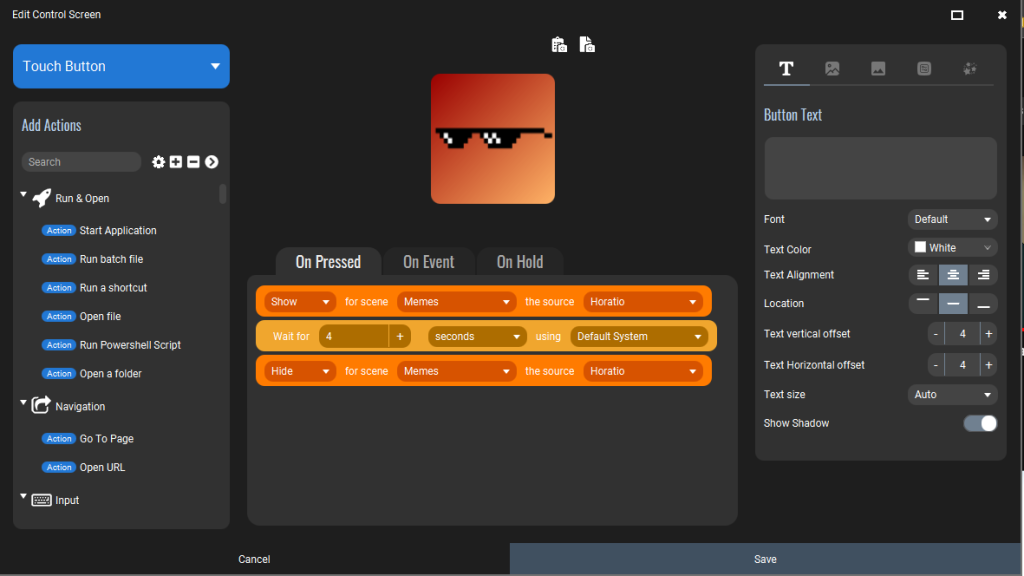Open the Memes scene dropdown
The width and height of the screenshot is (1024, 576).
(x=456, y=301)
